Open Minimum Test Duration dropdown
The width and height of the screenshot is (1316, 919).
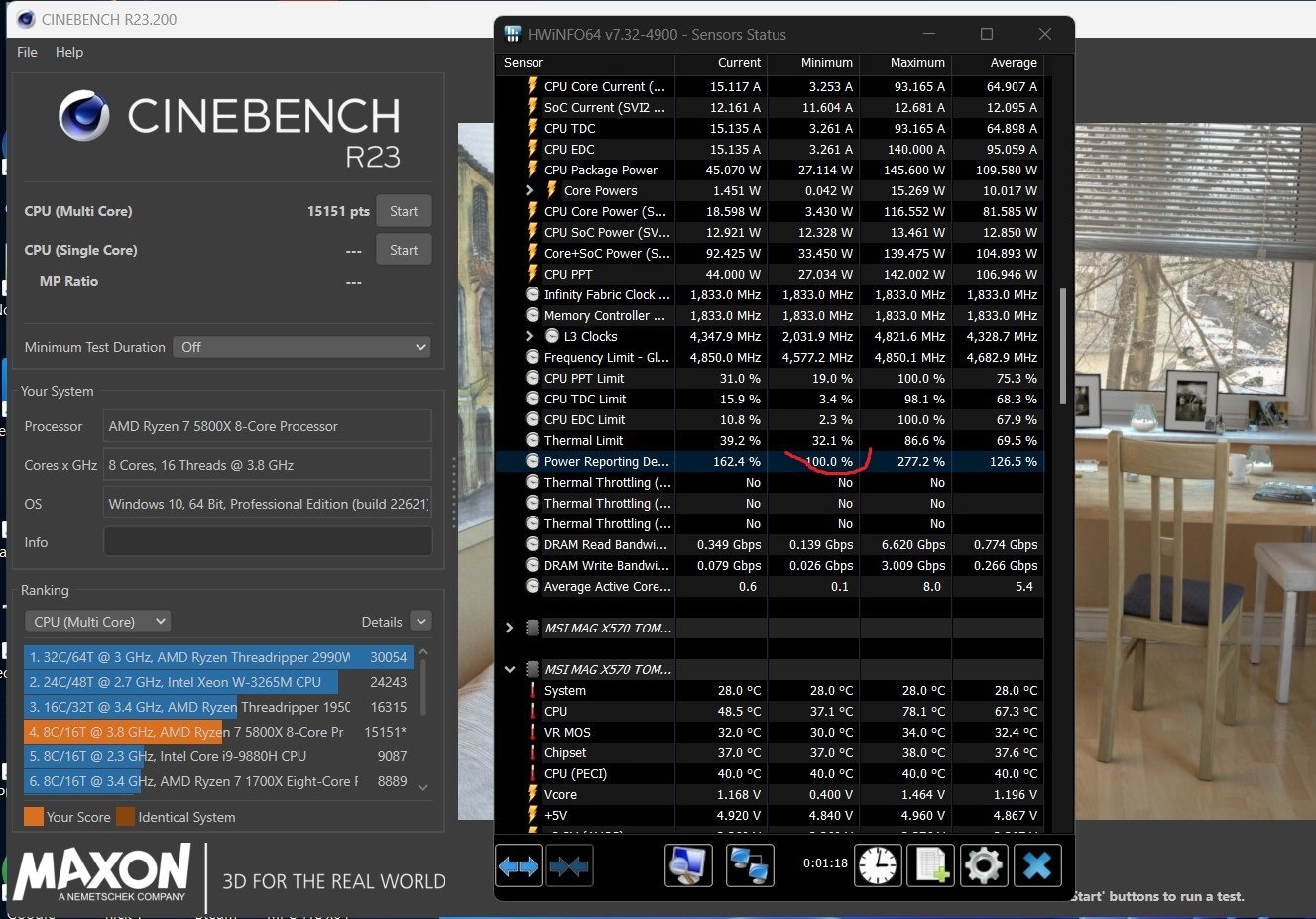[302, 347]
